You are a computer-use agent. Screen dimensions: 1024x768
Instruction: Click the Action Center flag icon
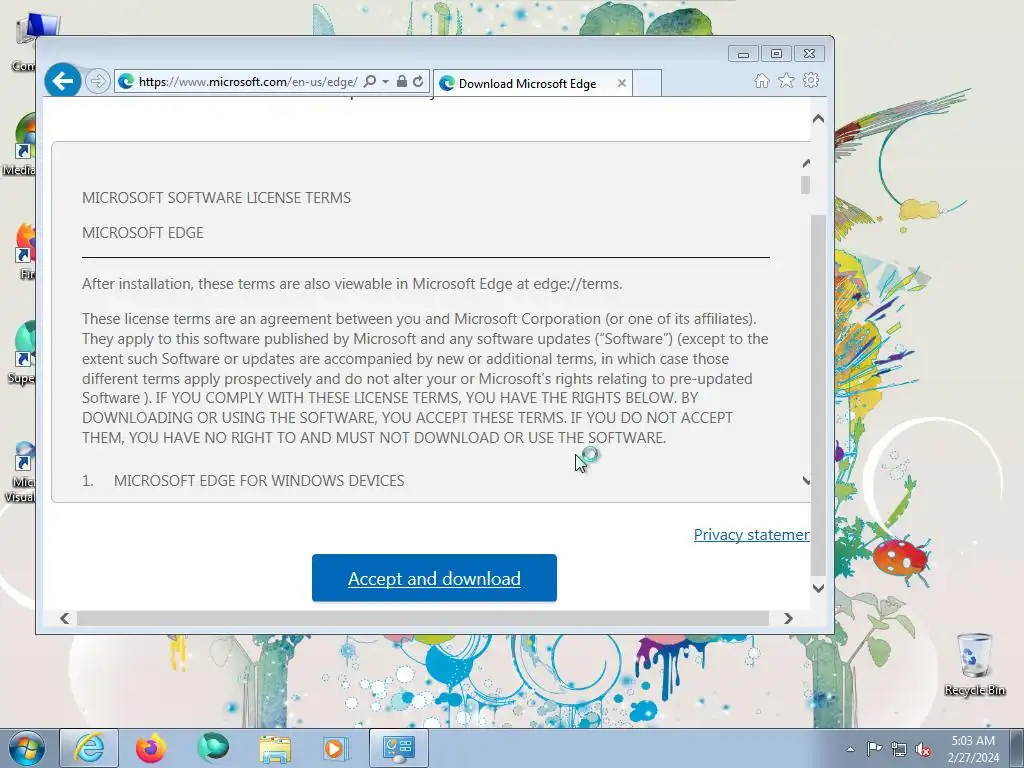874,749
